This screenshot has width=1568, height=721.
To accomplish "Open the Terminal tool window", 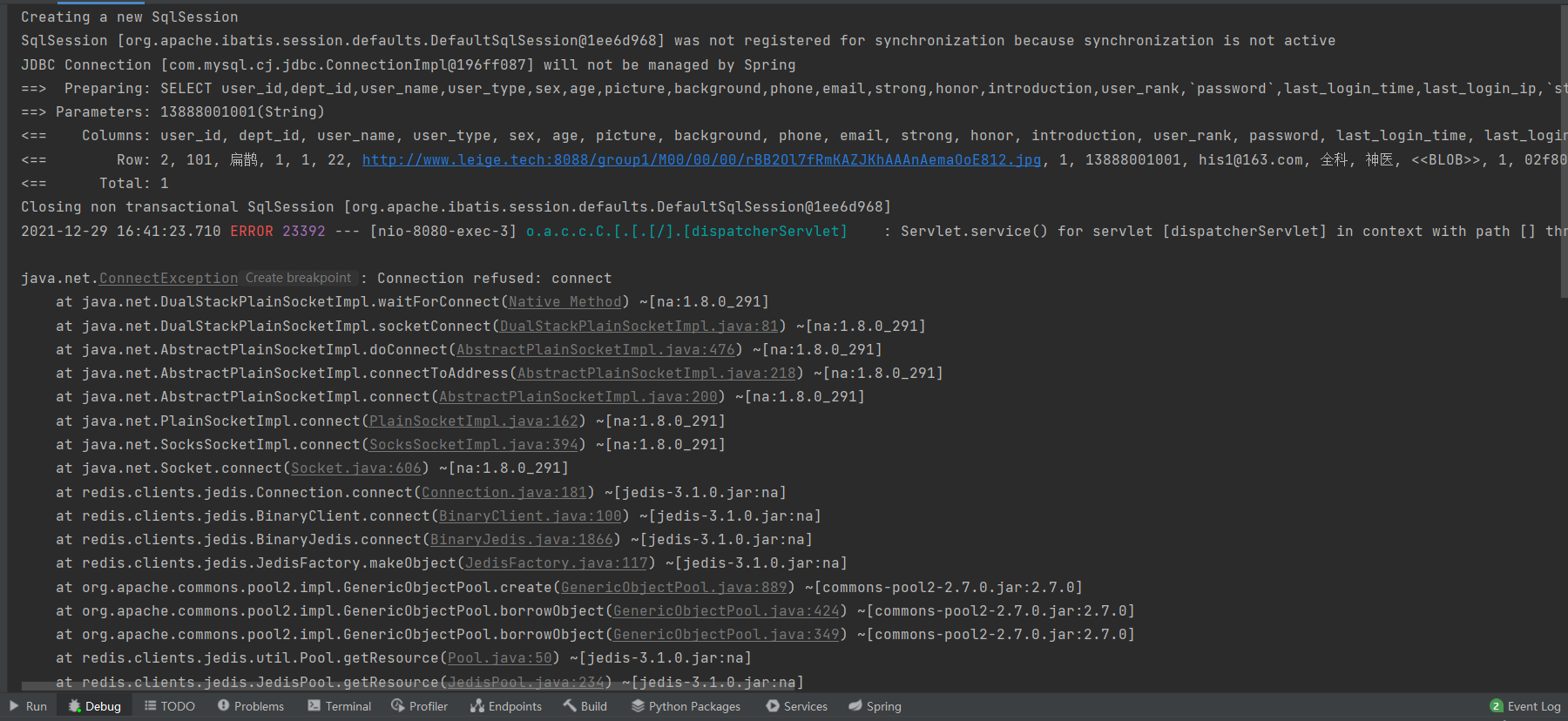I will (340, 706).
